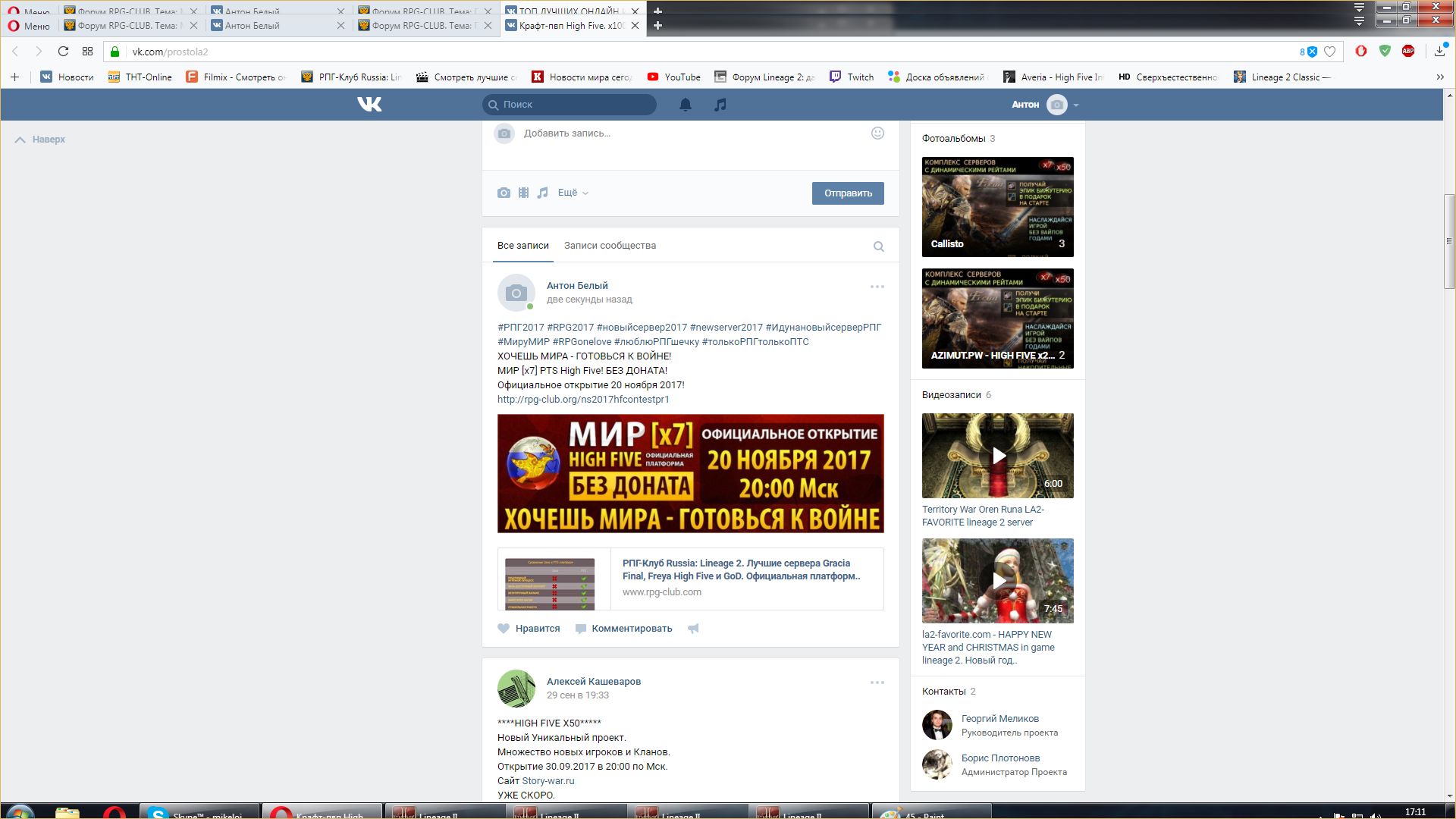
Task: Expand the Ещё attachments dropdown
Action: tap(573, 193)
